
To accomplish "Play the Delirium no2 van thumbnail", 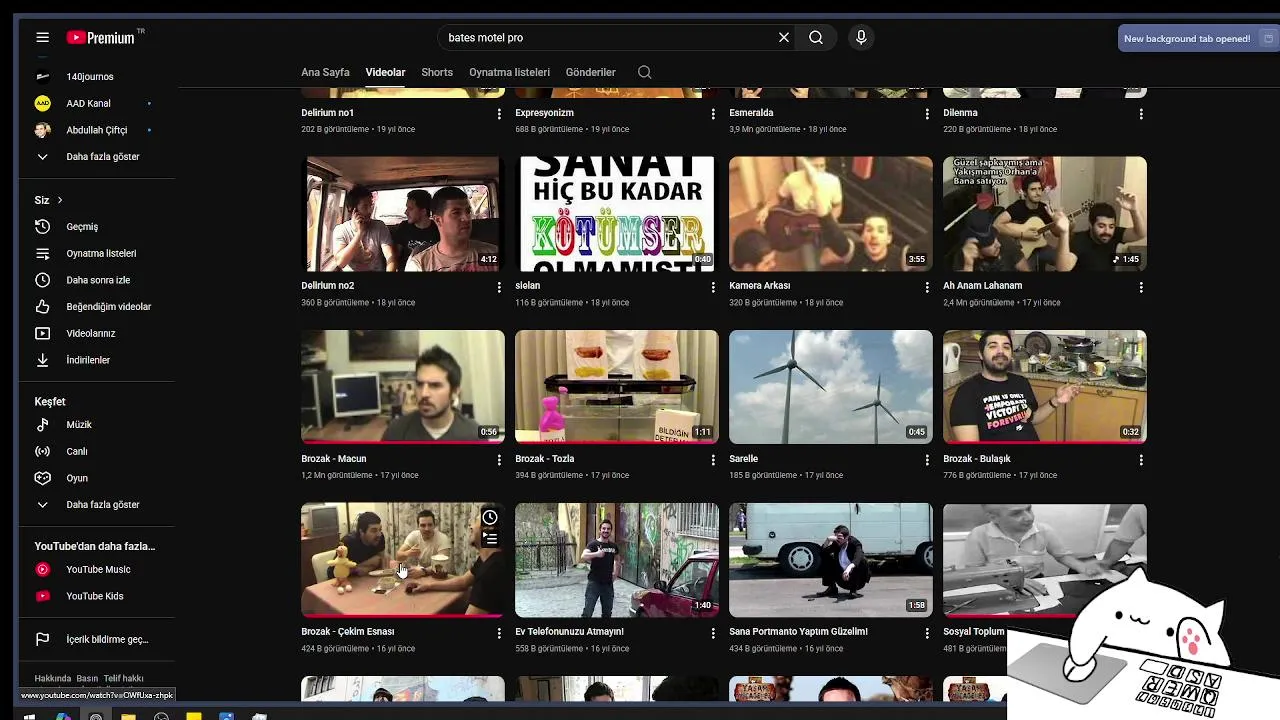I will point(402,213).
